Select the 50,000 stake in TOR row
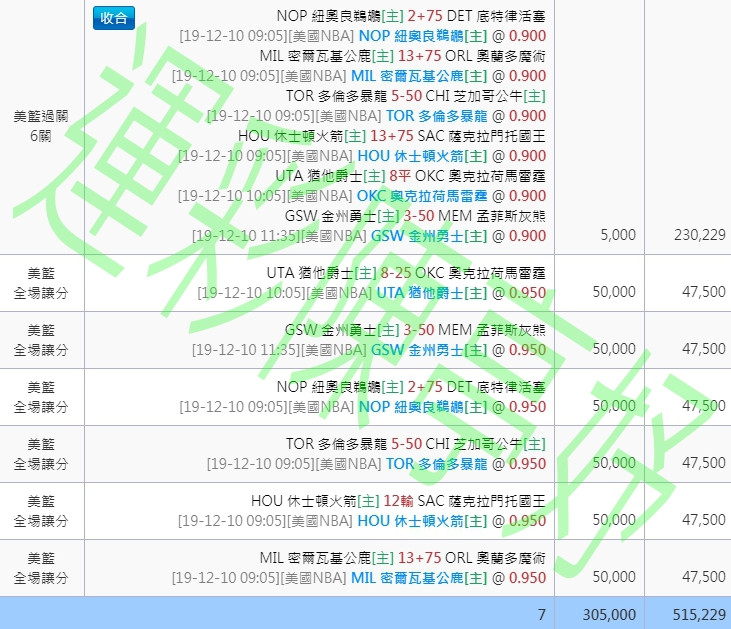This screenshot has height=629, width=731. coord(614,463)
